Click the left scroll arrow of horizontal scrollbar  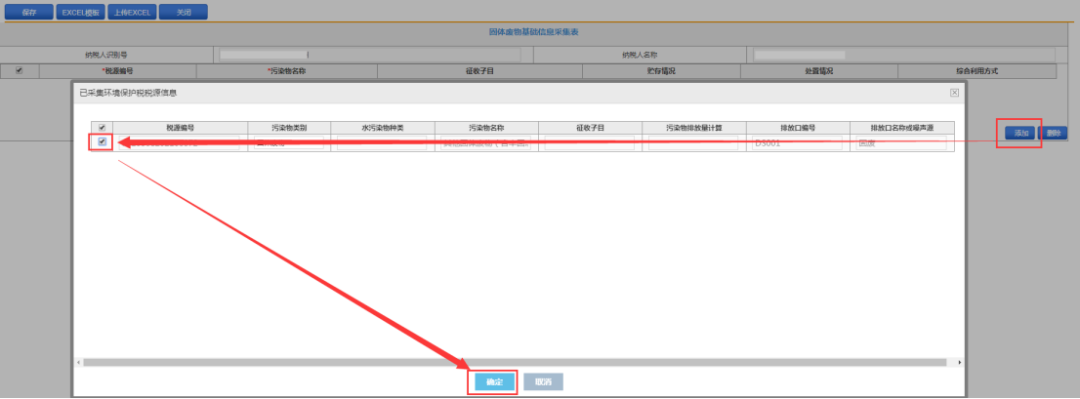[x=79, y=362]
